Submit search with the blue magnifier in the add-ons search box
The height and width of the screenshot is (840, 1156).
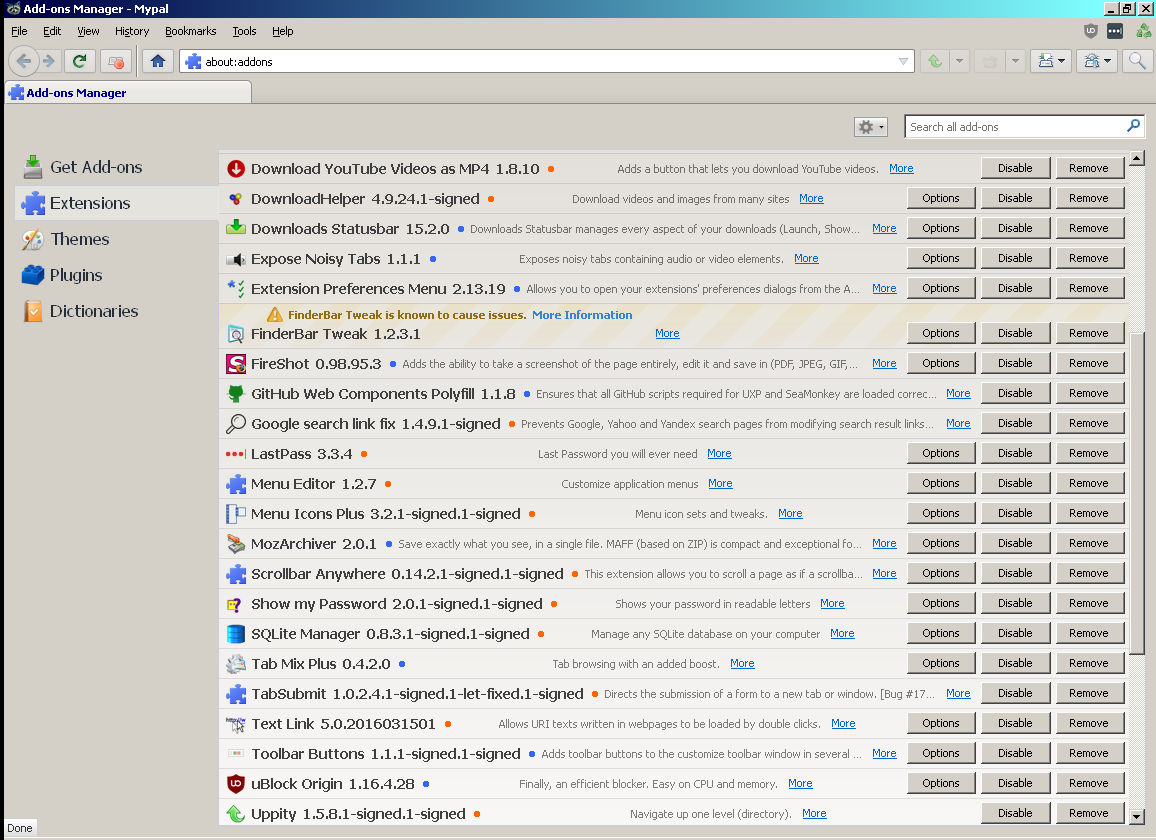tap(1133, 126)
